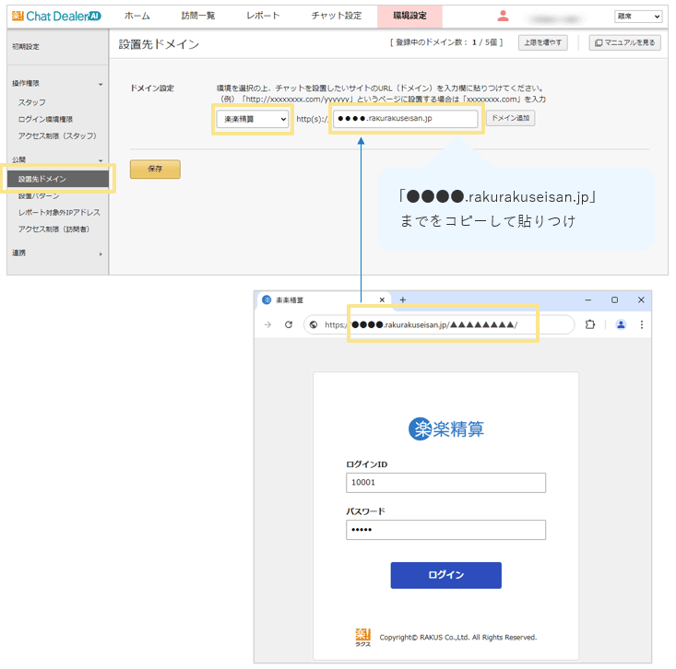Open the 訪問一覧 tab

click(x=198, y=16)
